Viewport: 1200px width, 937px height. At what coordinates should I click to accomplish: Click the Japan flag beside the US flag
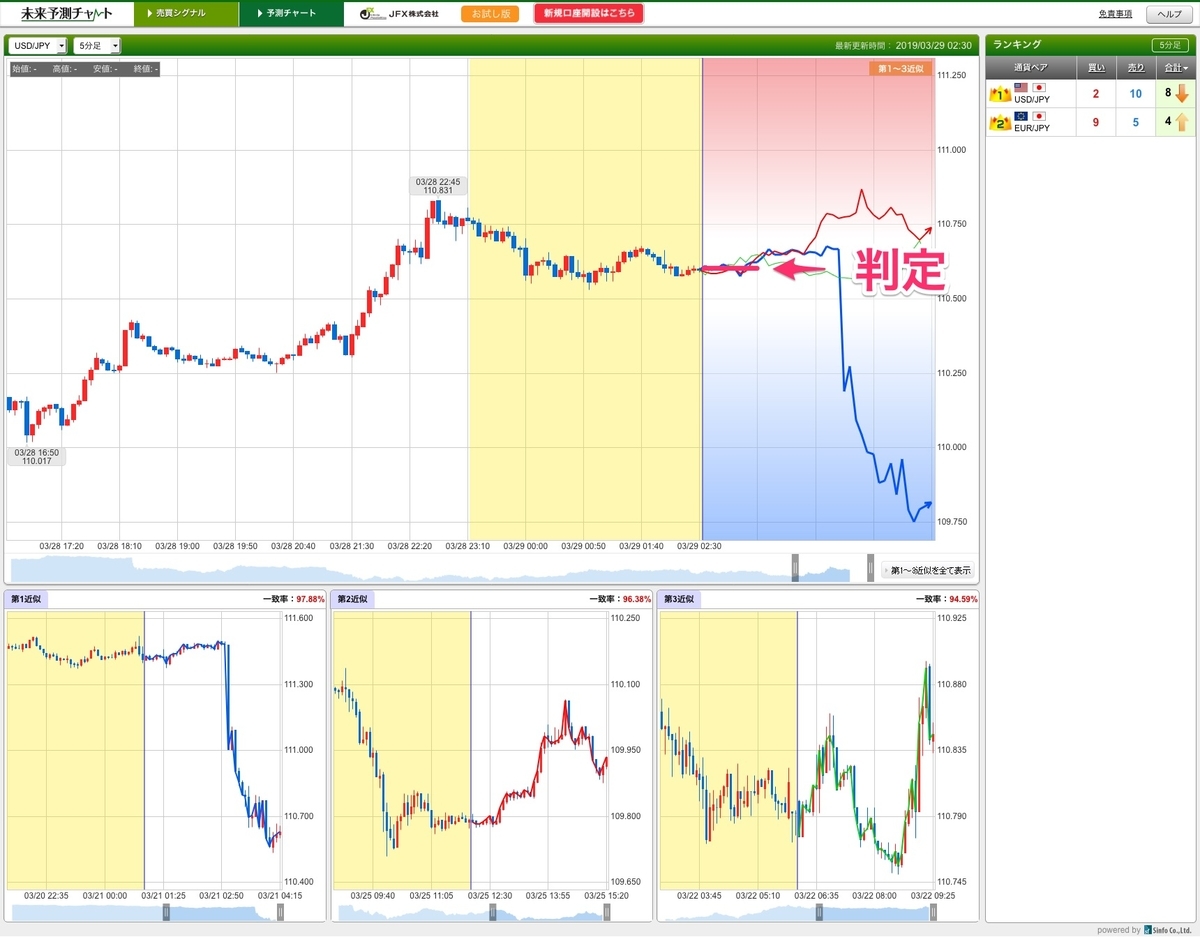[x=1040, y=88]
